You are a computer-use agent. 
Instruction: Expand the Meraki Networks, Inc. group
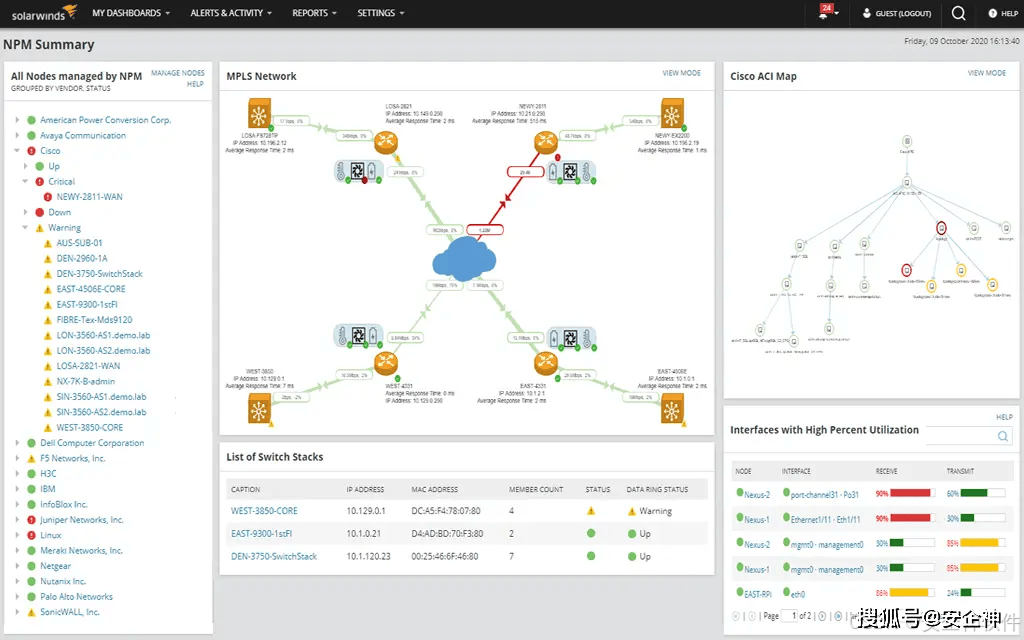pos(17,551)
